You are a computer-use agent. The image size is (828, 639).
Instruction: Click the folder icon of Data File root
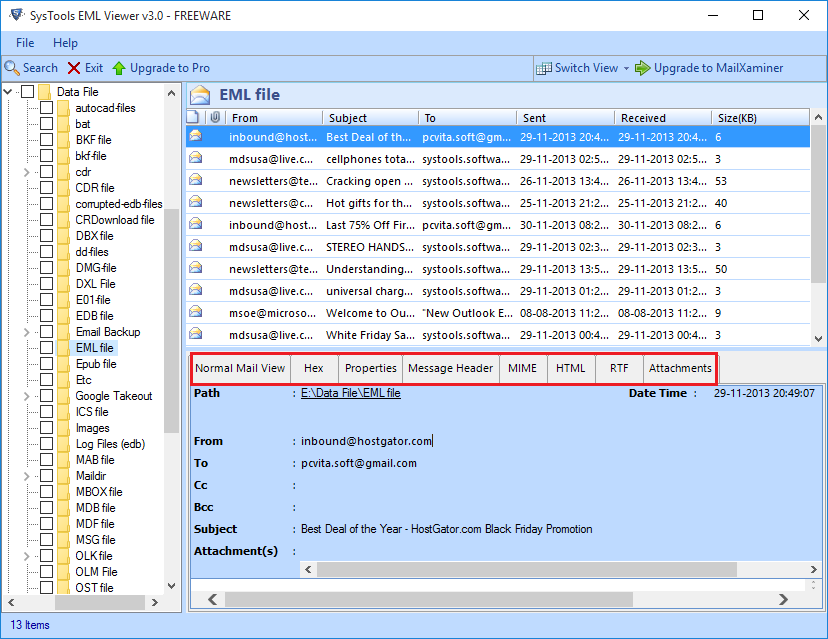click(45, 92)
